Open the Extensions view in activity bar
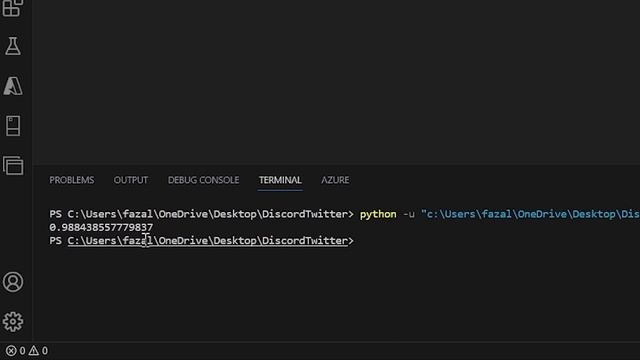Image resolution: width=640 pixels, height=360 pixels. point(13,7)
